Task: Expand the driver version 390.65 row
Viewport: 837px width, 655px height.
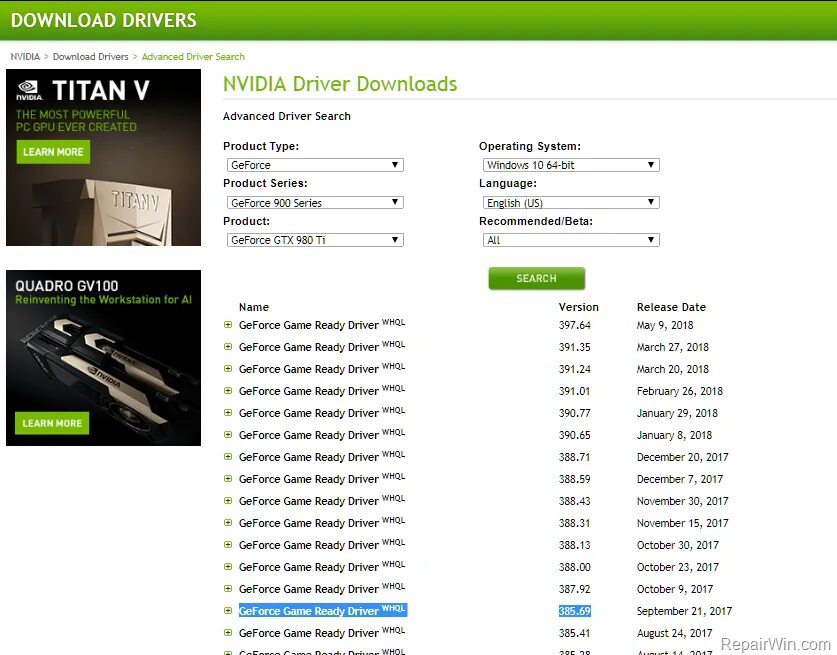Action: 228,435
